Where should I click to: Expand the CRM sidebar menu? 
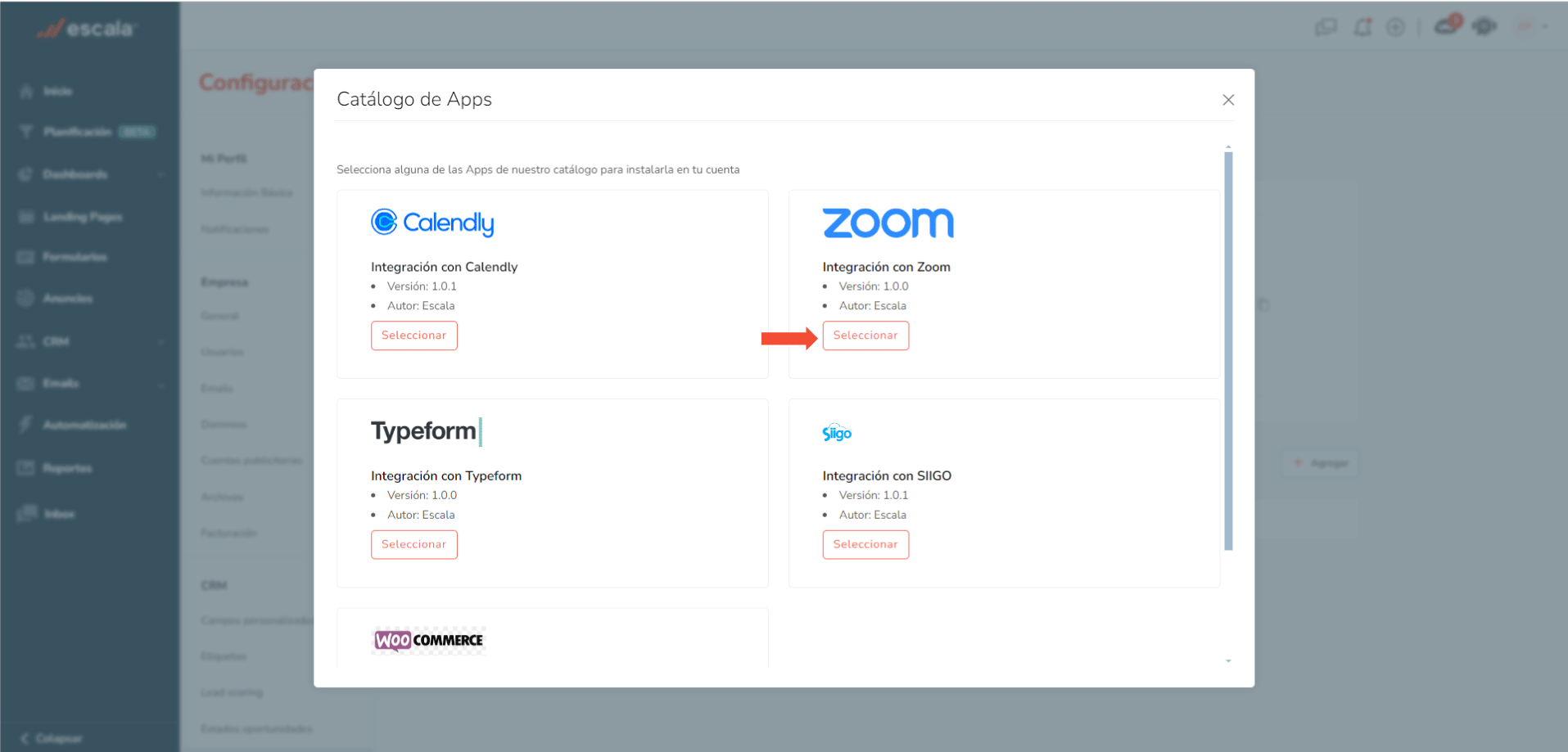[x=90, y=341]
